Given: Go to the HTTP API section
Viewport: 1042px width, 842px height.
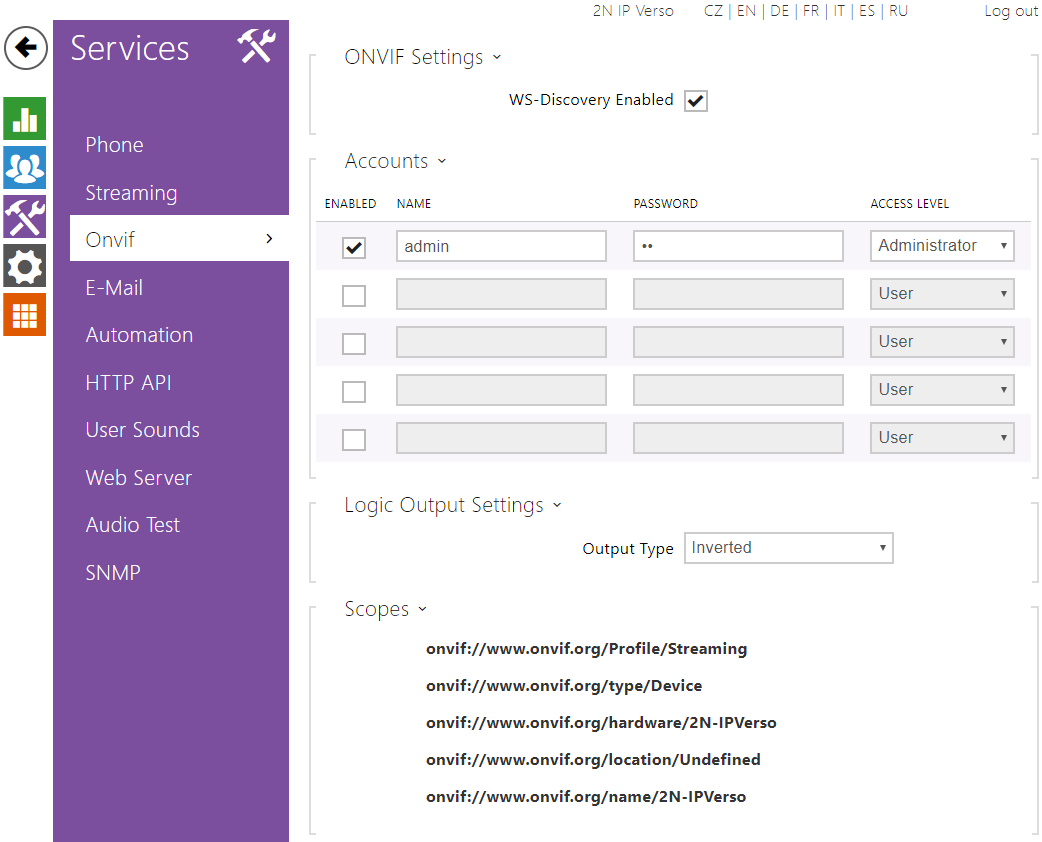Looking at the screenshot, I should pyautogui.click(x=128, y=383).
